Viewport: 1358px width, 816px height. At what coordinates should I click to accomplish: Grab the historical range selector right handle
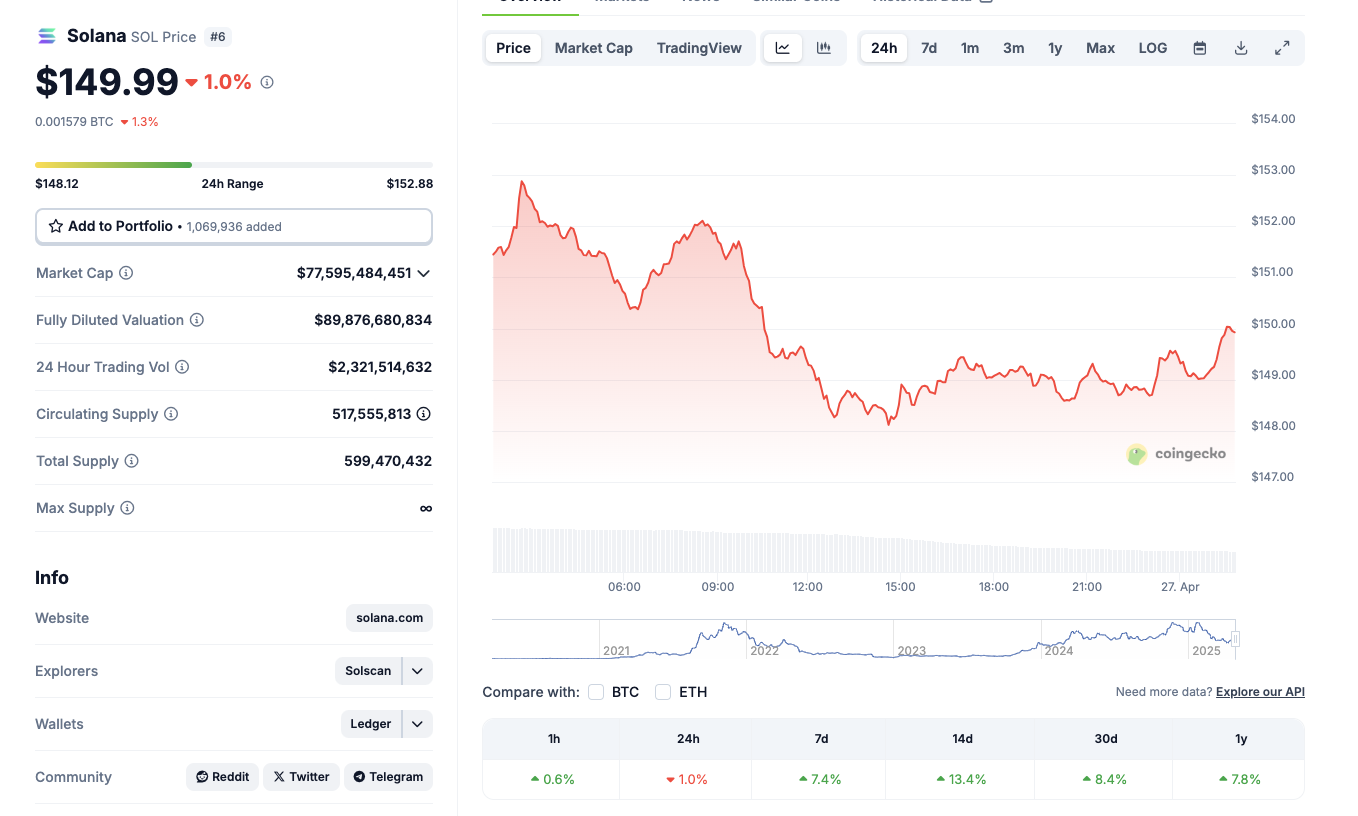point(1236,639)
